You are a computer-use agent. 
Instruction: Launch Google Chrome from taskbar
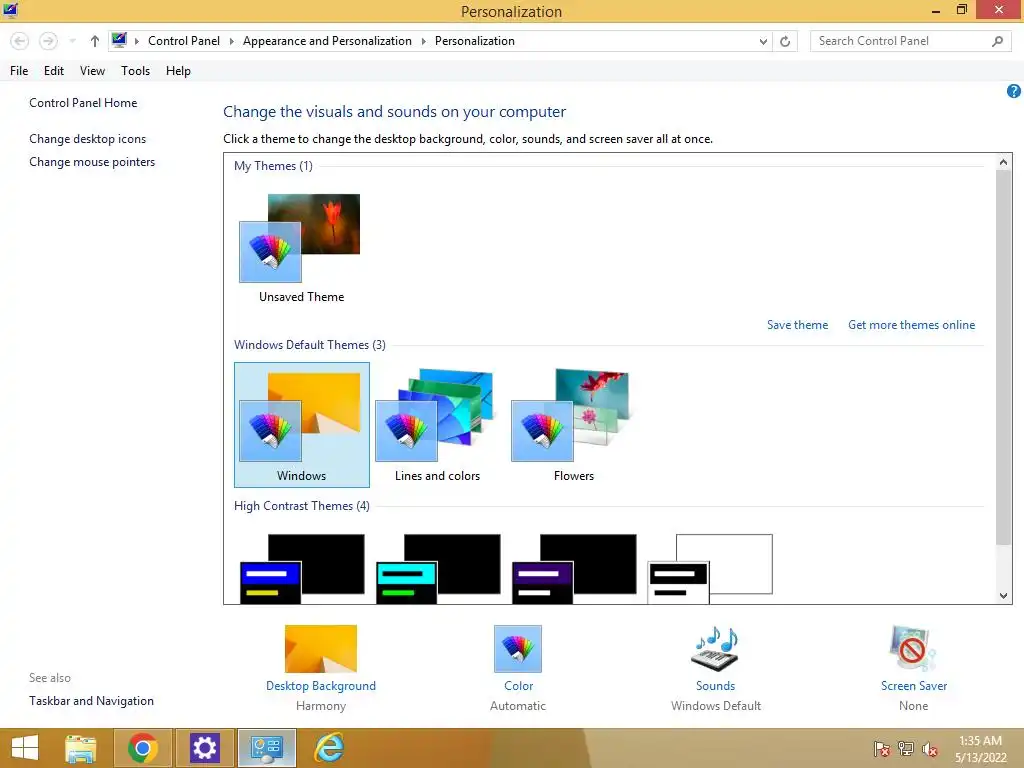point(143,748)
